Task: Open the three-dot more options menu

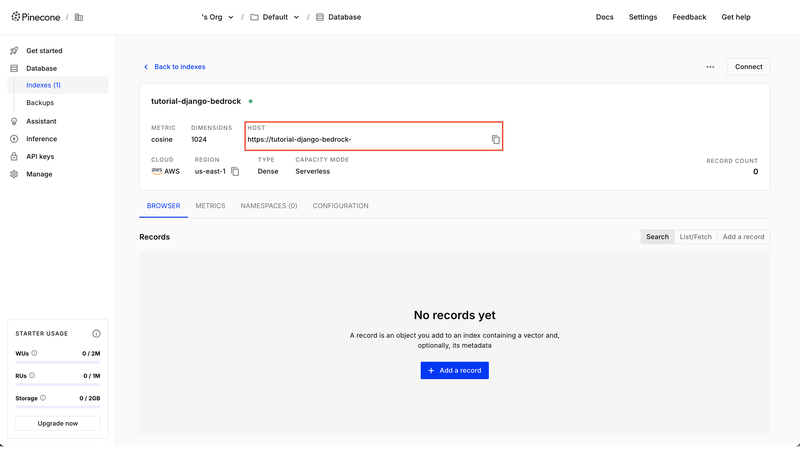Action: tap(710, 67)
